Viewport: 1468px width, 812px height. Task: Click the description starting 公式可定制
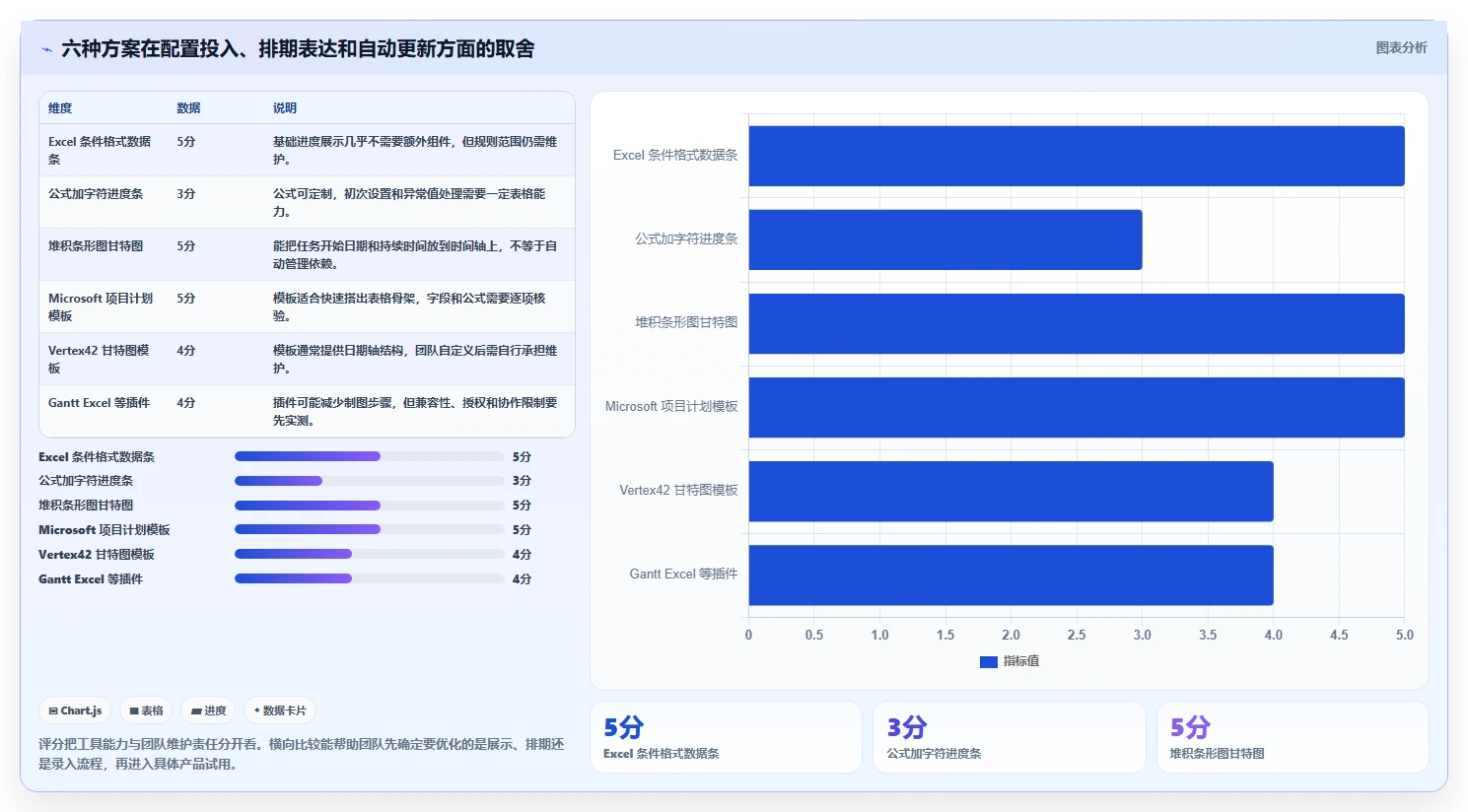[x=409, y=202]
